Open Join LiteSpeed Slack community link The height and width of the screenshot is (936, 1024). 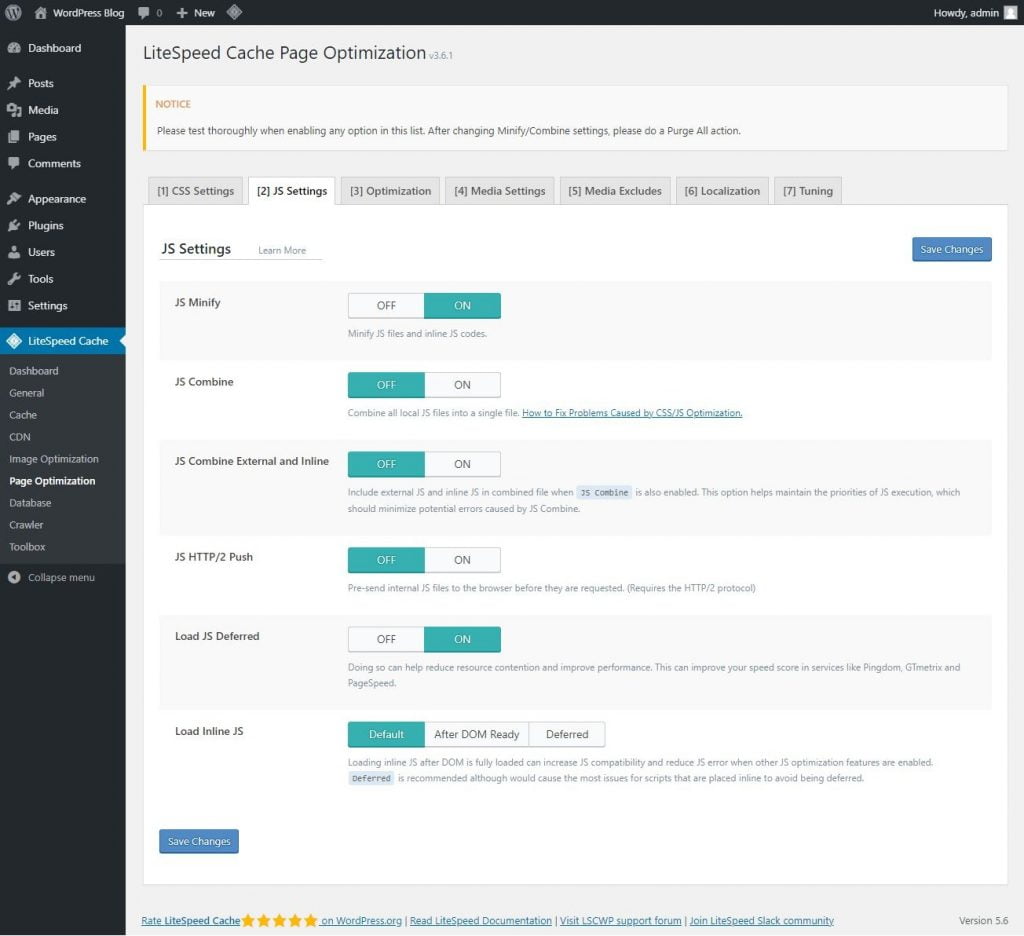tap(762, 920)
